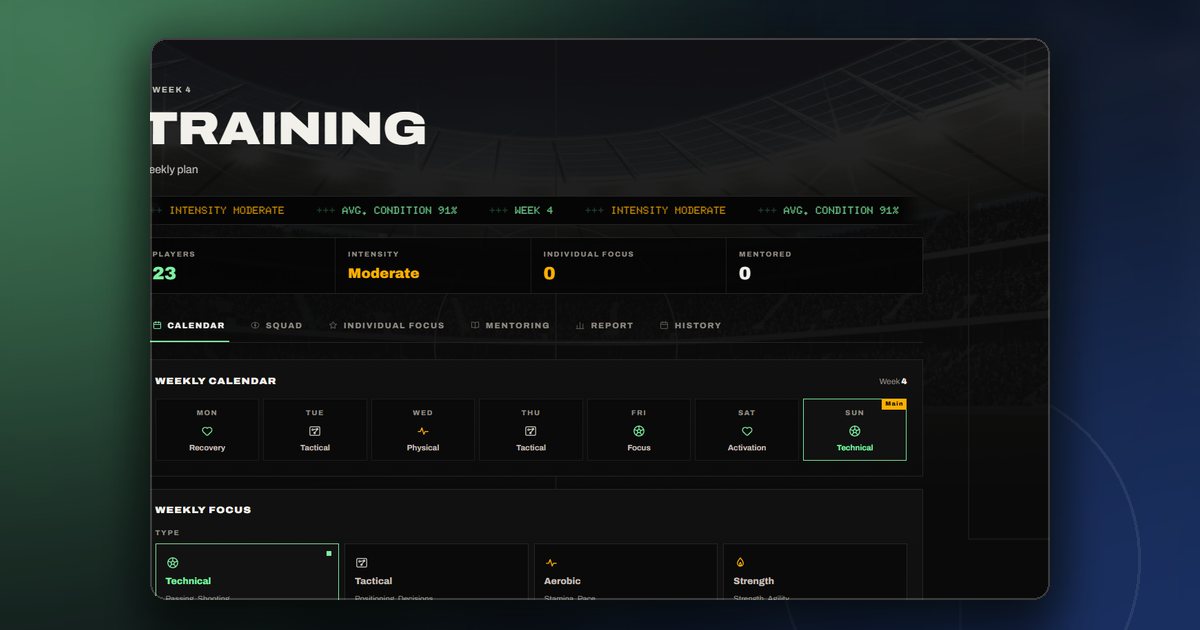1200x630 pixels.
Task: Click the Players count 23
Action: pyautogui.click(x=164, y=273)
